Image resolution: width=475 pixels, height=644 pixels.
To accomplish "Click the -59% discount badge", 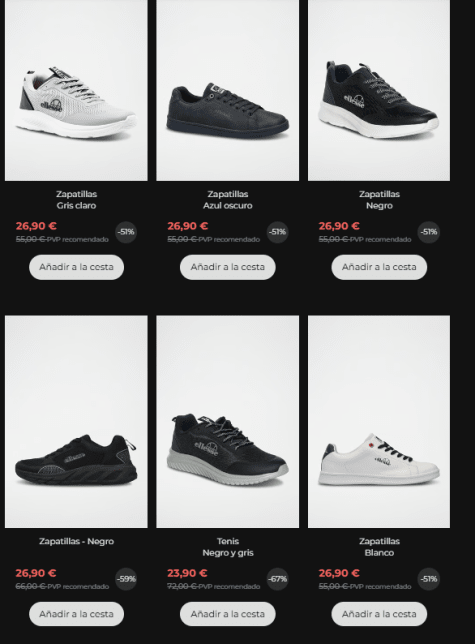I will (x=126, y=579).
